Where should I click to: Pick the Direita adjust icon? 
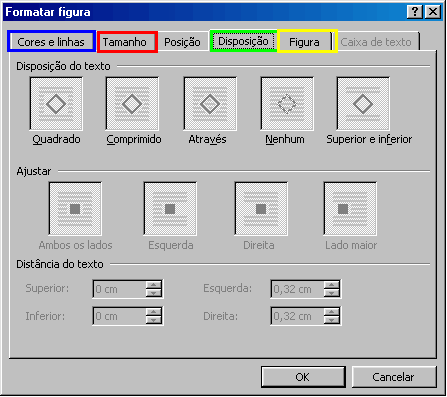pyautogui.click(x=261, y=209)
